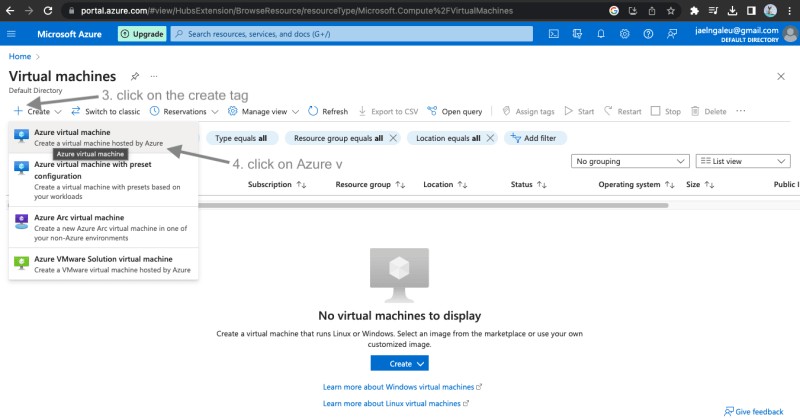This screenshot has height=418, width=800.
Task: Open the List view dropdown
Action: pyautogui.click(x=743, y=161)
